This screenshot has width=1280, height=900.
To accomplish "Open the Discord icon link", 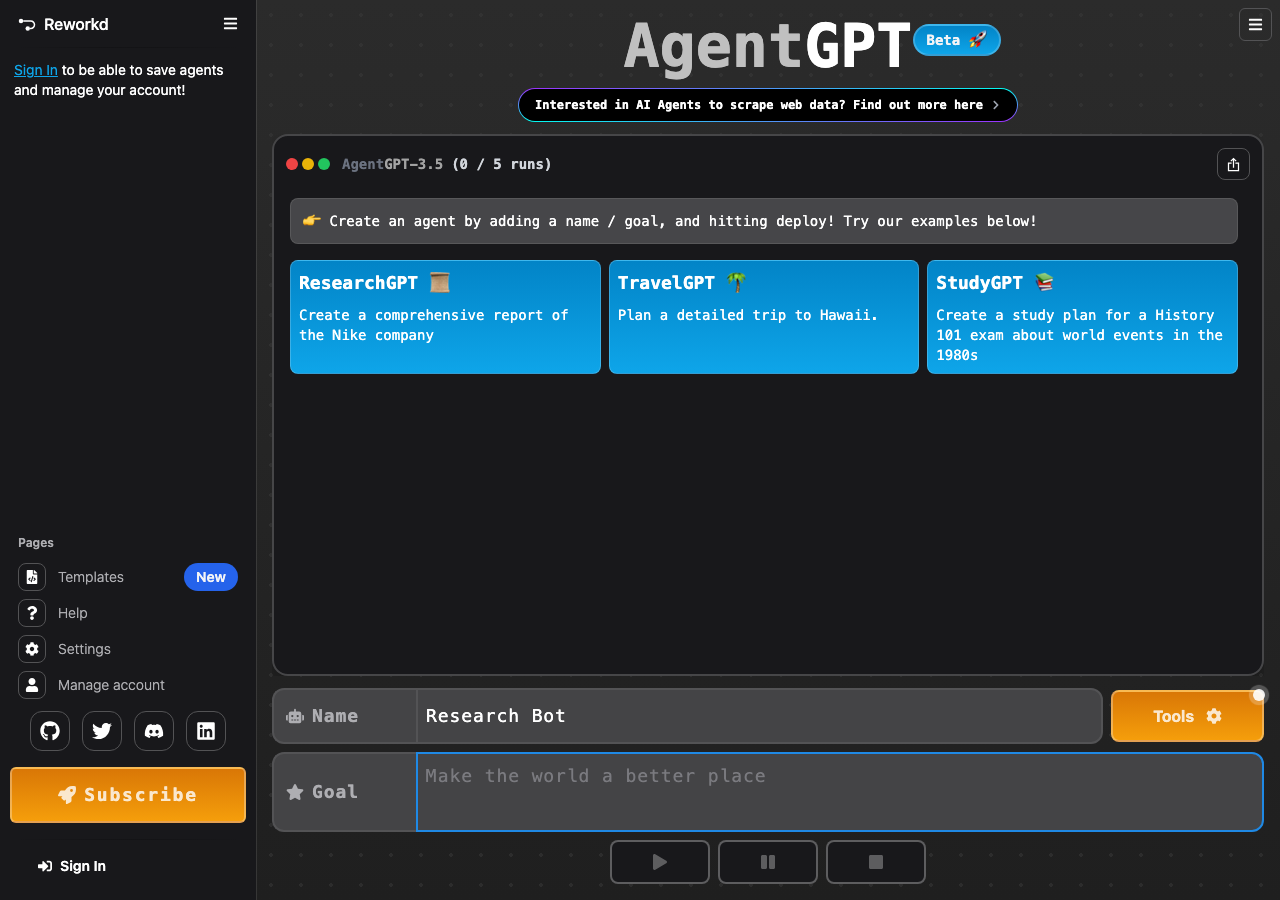I will [x=154, y=731].
